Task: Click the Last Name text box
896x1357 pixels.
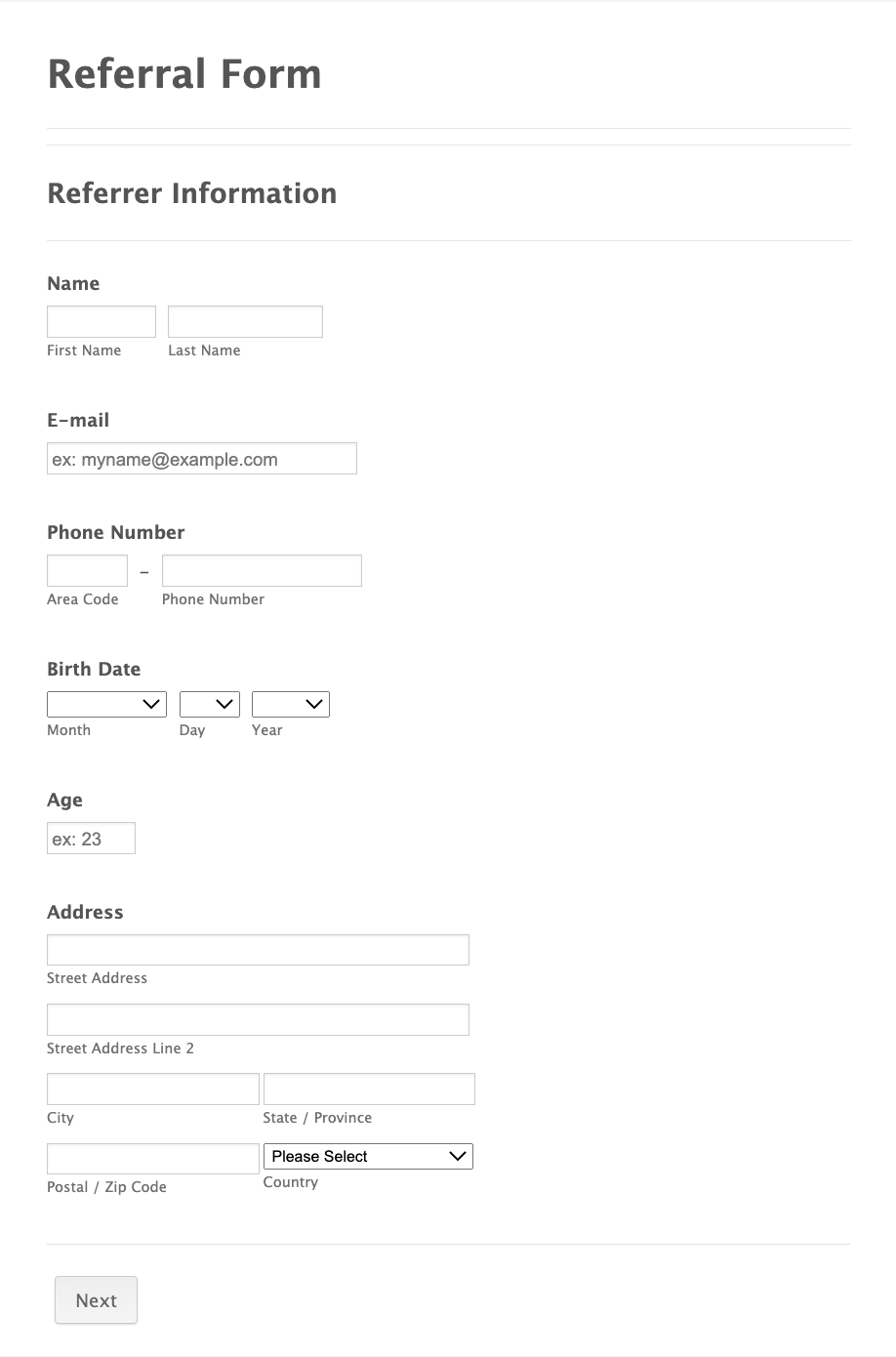Action: [x=245, y=322]
